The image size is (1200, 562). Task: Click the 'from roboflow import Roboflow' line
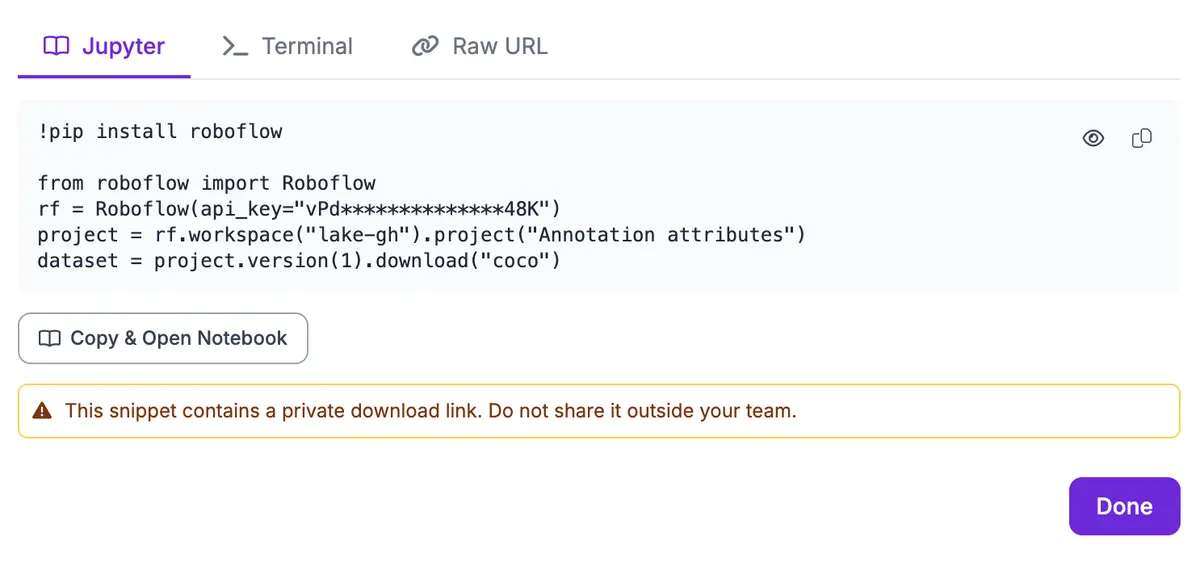point(207,183)
